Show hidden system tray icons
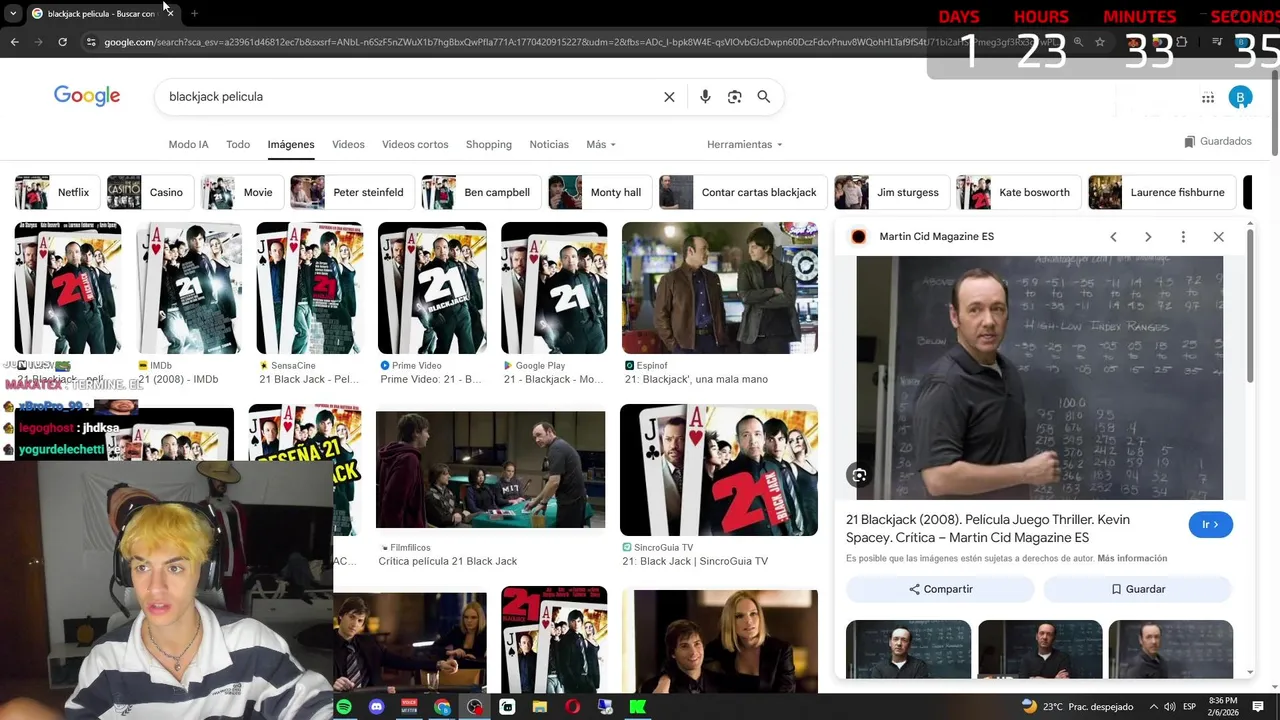 (x=1153, y=707)
